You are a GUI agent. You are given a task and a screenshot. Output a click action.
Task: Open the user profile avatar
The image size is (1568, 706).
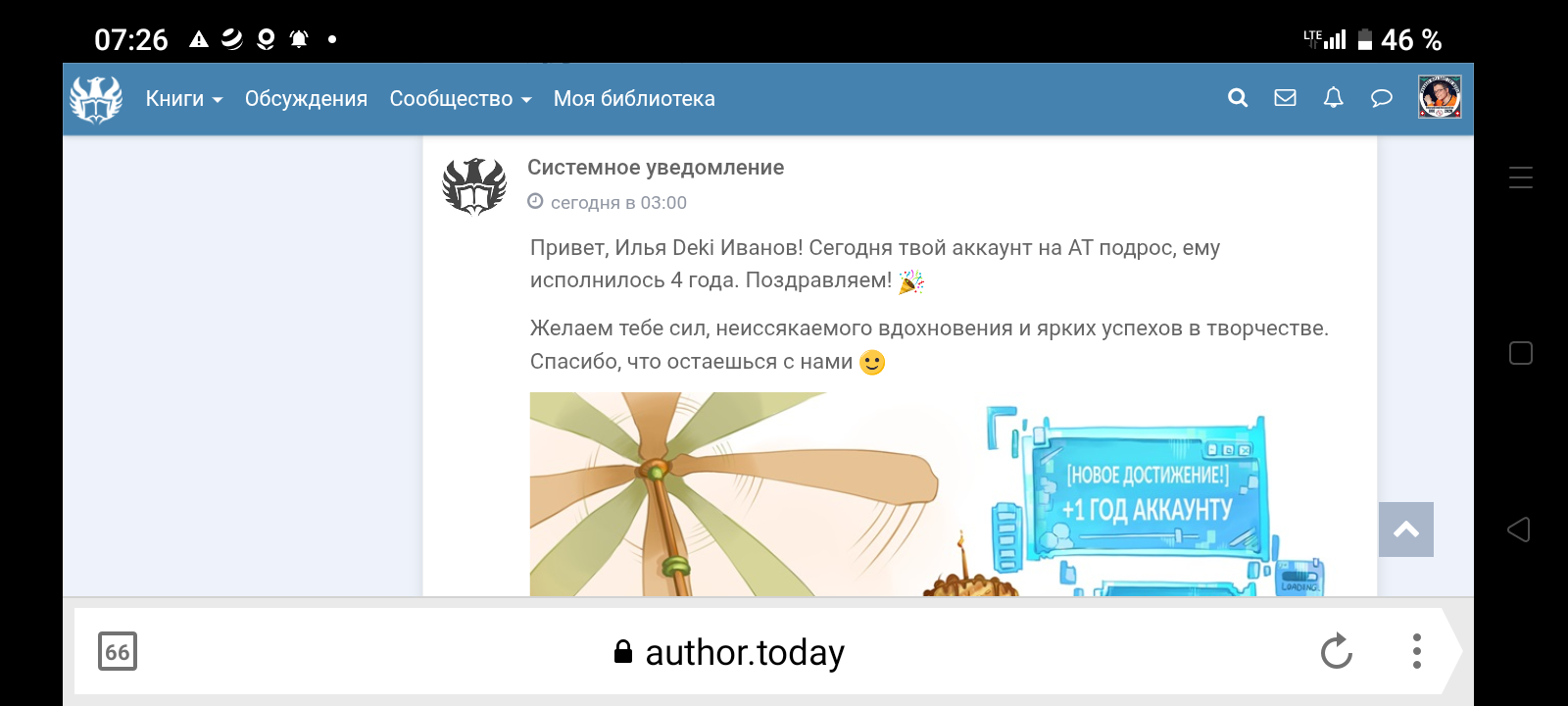pos(1440,97)
